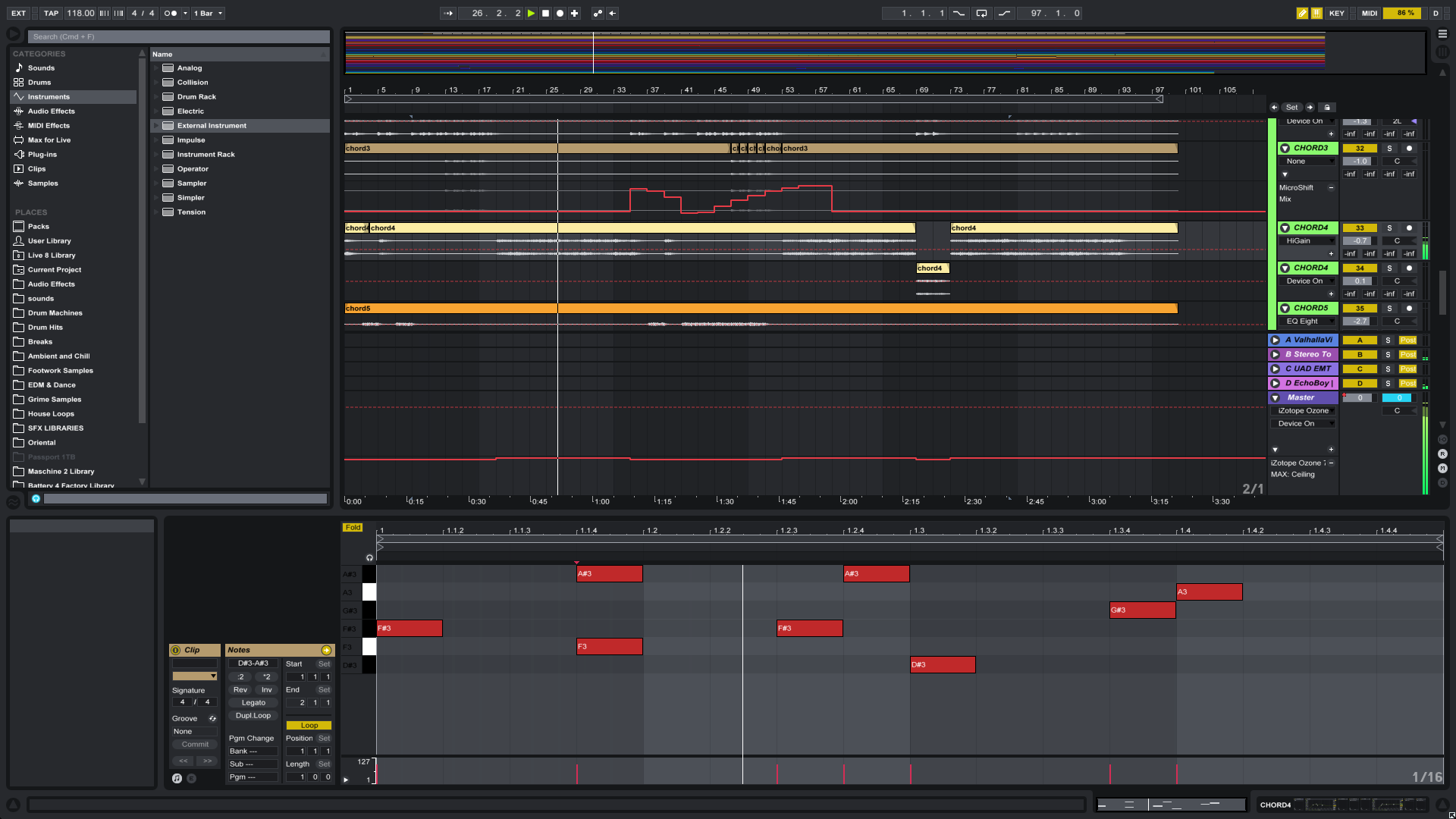Select Audio Effects category in browser

pos(51,111)
